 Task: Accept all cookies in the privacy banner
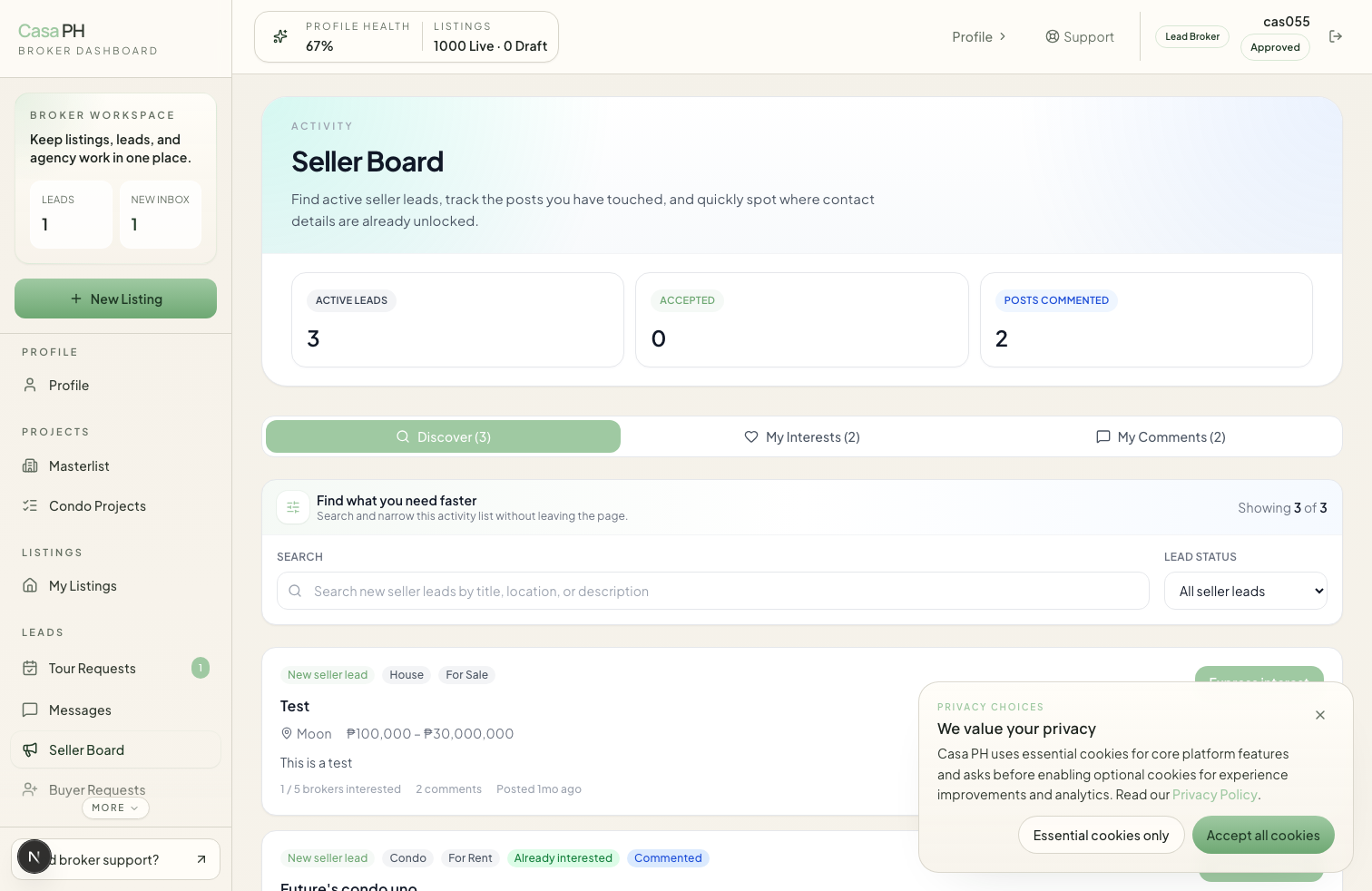[x=1263, y=835]
